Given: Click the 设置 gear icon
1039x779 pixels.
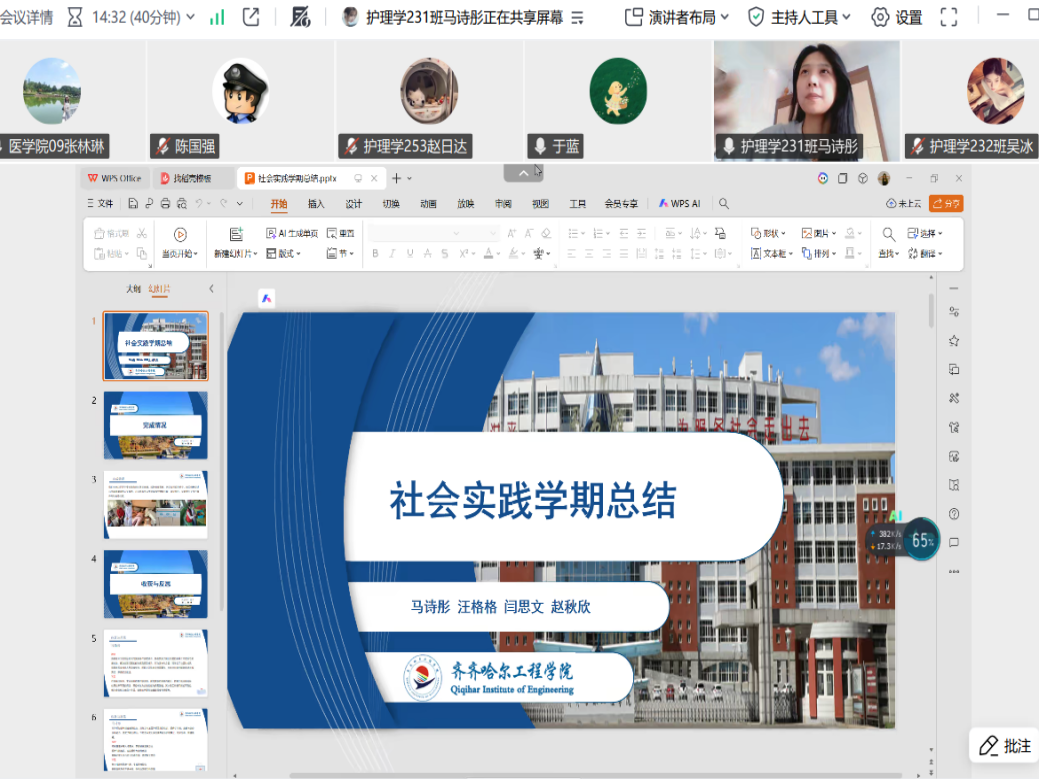Looking at the screenshot, I should [x=880, y=17].
